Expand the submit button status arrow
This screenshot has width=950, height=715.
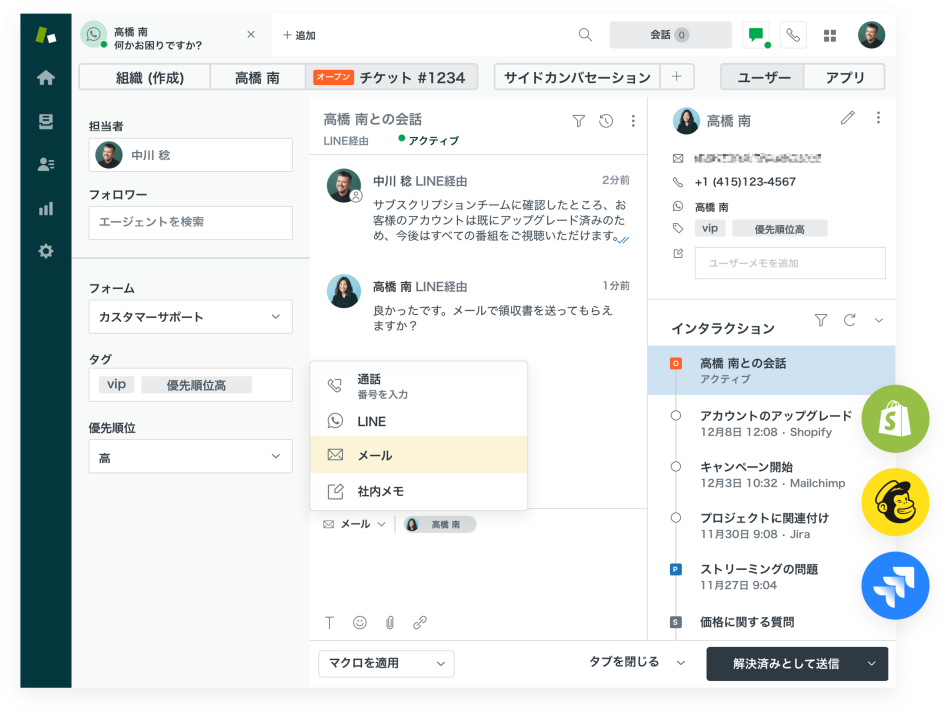tap(872, 664)
